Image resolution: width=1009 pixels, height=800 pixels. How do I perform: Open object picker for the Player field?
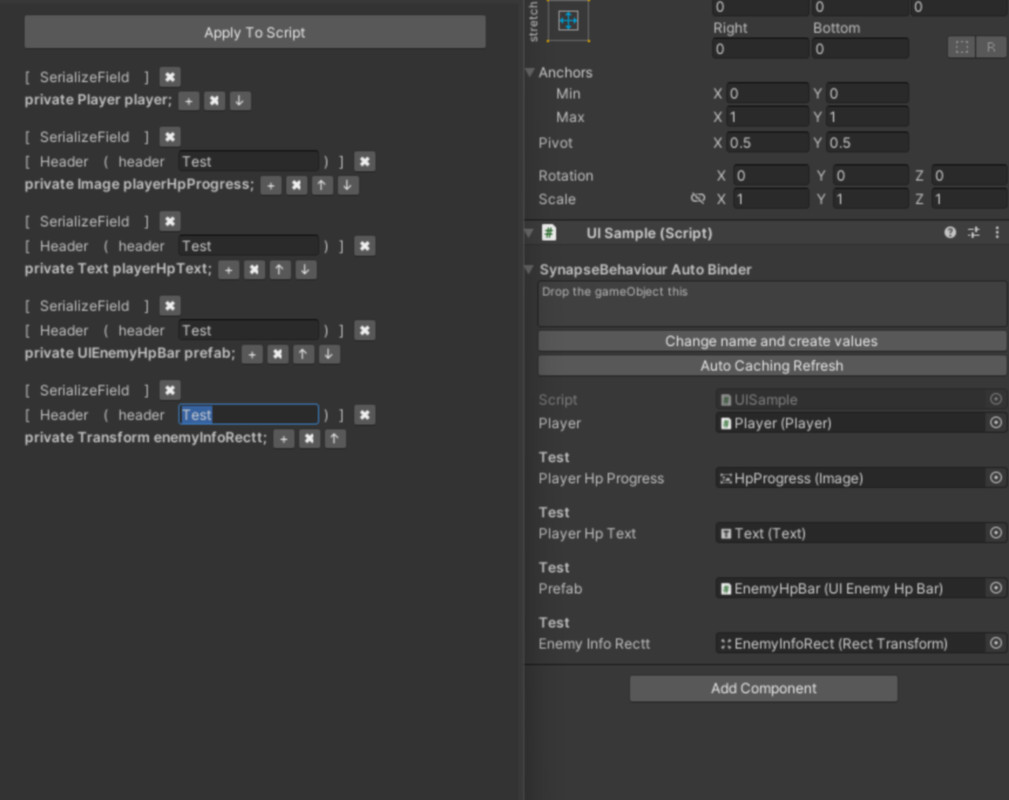(x=996, y=423)
